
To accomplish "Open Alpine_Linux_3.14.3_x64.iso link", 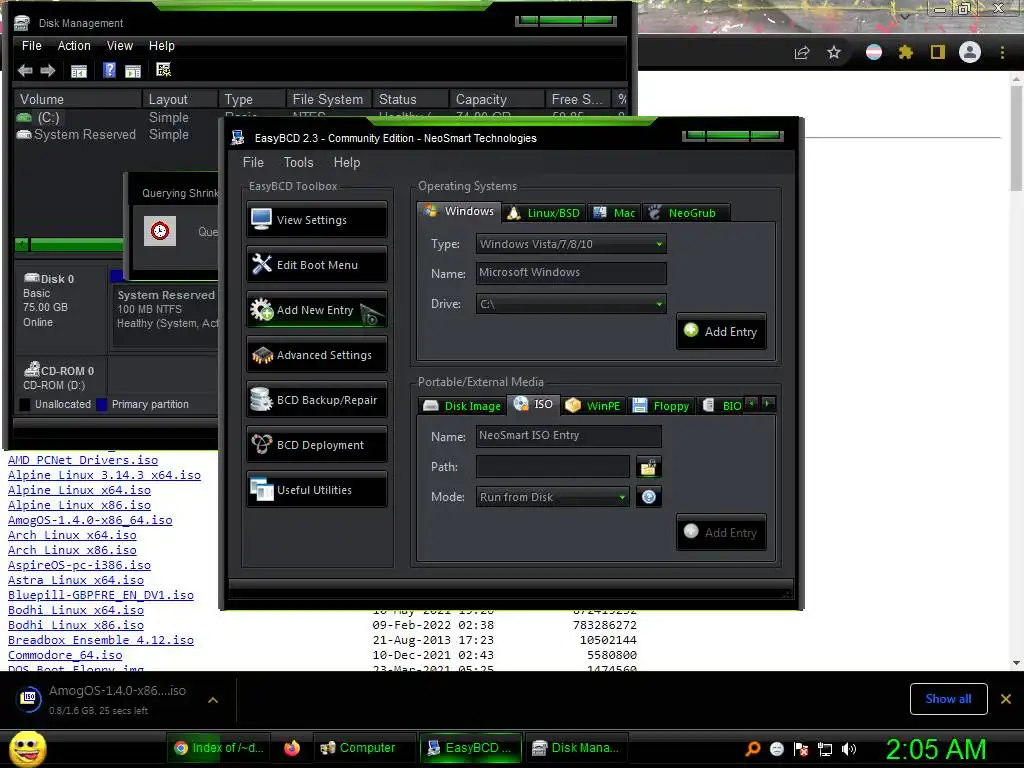I will click(x=104, y=475).
